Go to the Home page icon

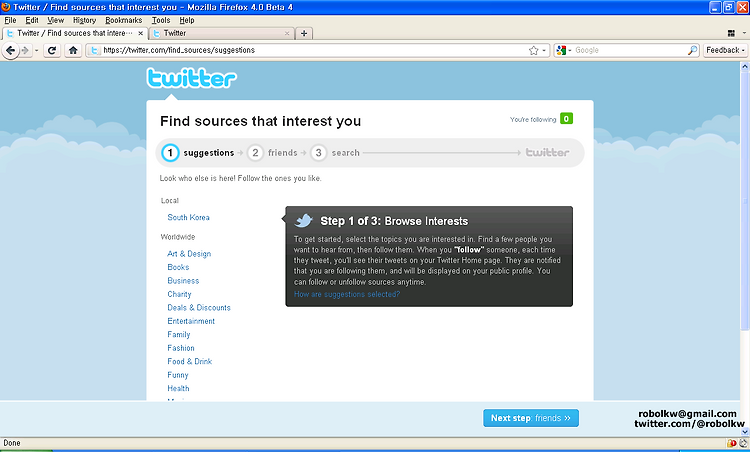(73, 50)
